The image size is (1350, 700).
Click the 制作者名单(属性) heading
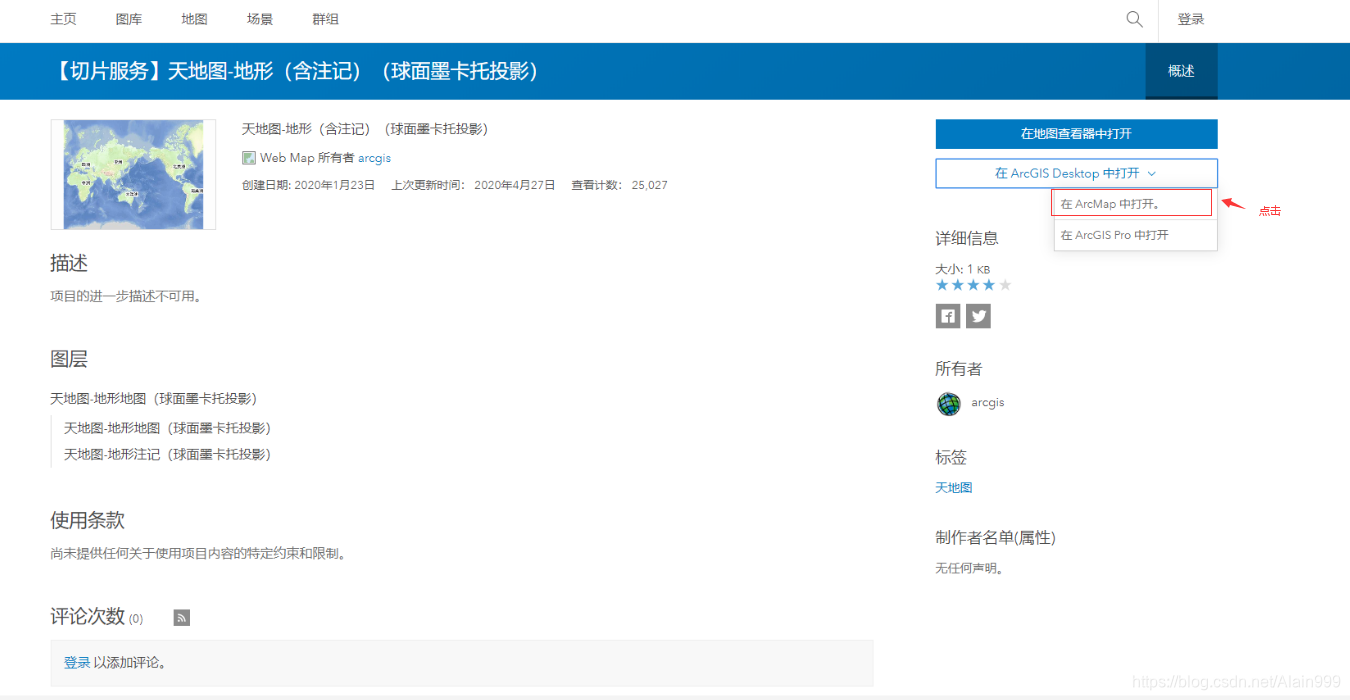pos(995,537)
